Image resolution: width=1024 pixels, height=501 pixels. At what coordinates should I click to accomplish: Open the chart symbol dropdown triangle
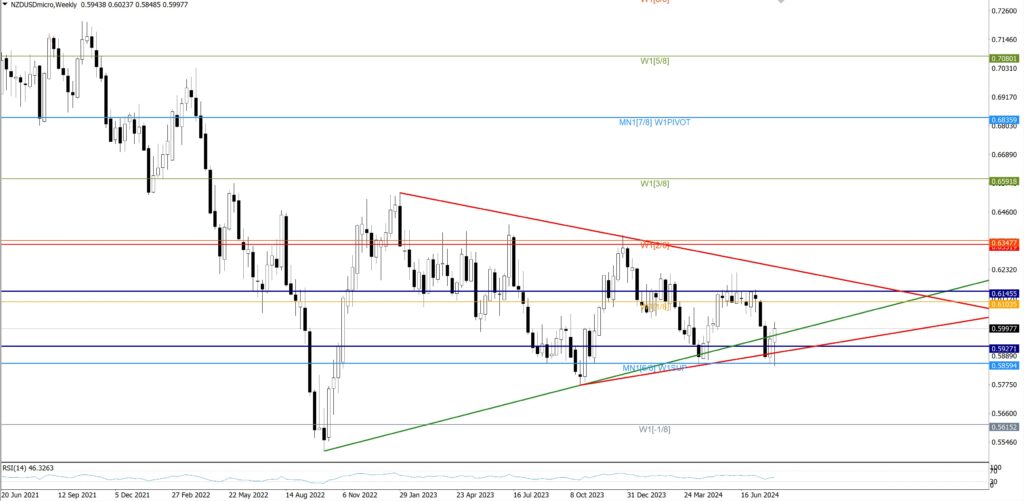click(x=5, y=5)
